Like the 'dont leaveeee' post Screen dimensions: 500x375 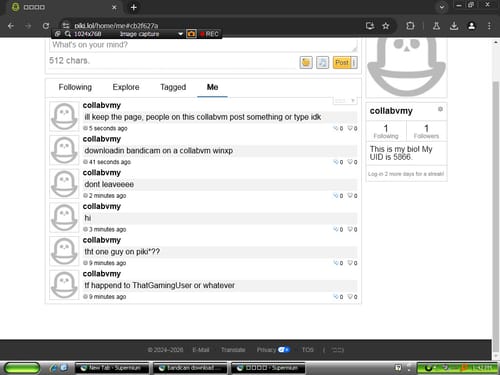tap(352, 196)
